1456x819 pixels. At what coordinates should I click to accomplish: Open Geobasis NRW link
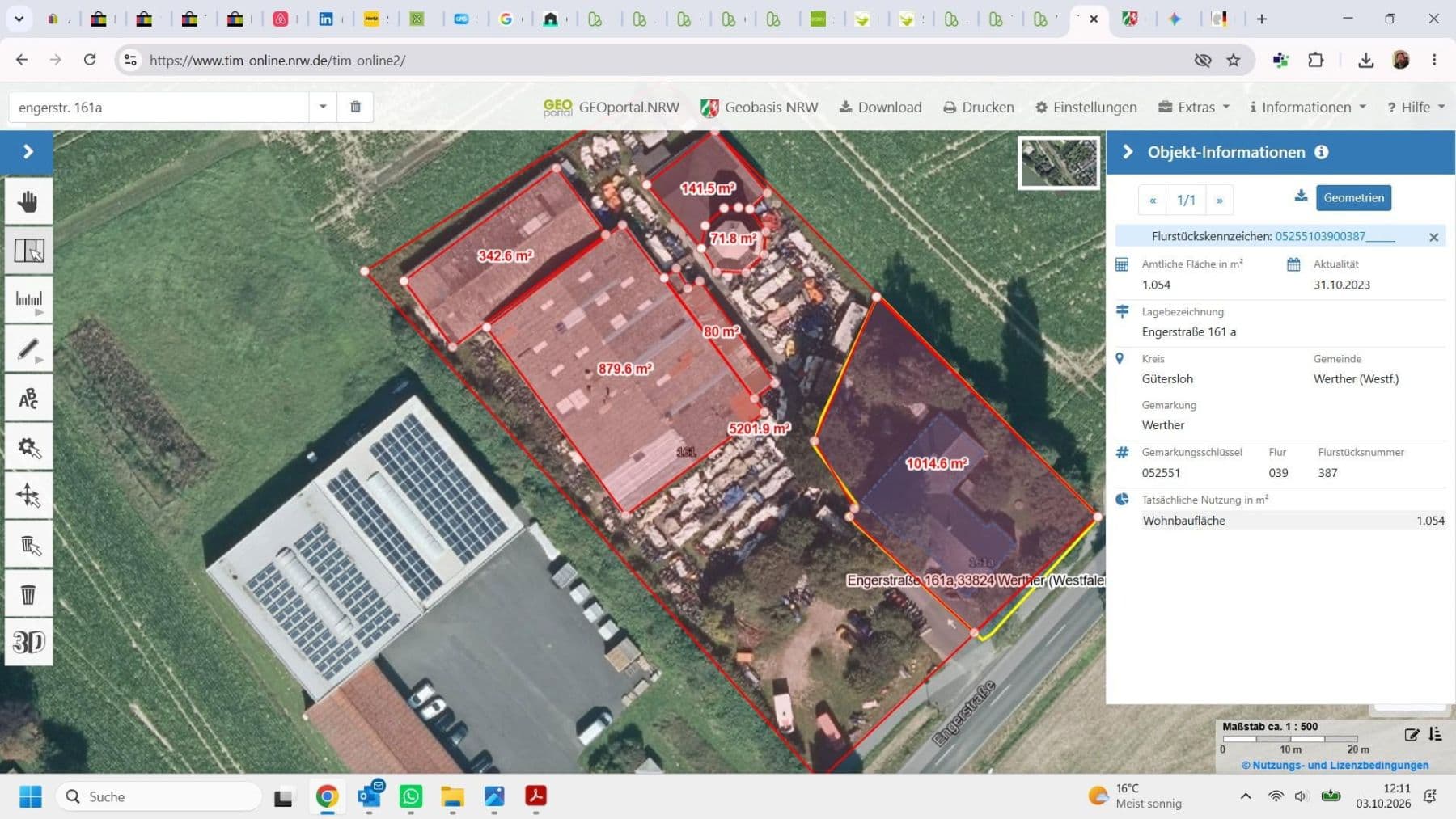click(759, 107)
